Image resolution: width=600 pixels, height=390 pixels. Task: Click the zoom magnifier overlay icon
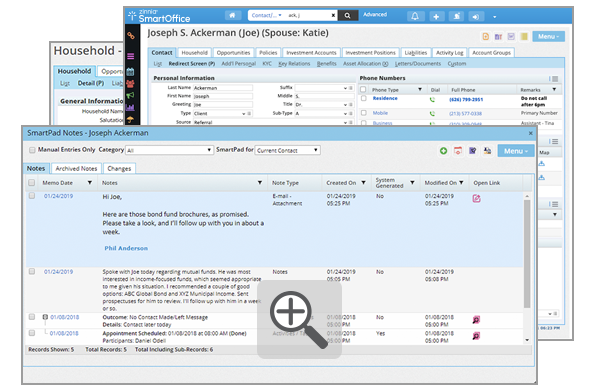[x=299, y=319]
